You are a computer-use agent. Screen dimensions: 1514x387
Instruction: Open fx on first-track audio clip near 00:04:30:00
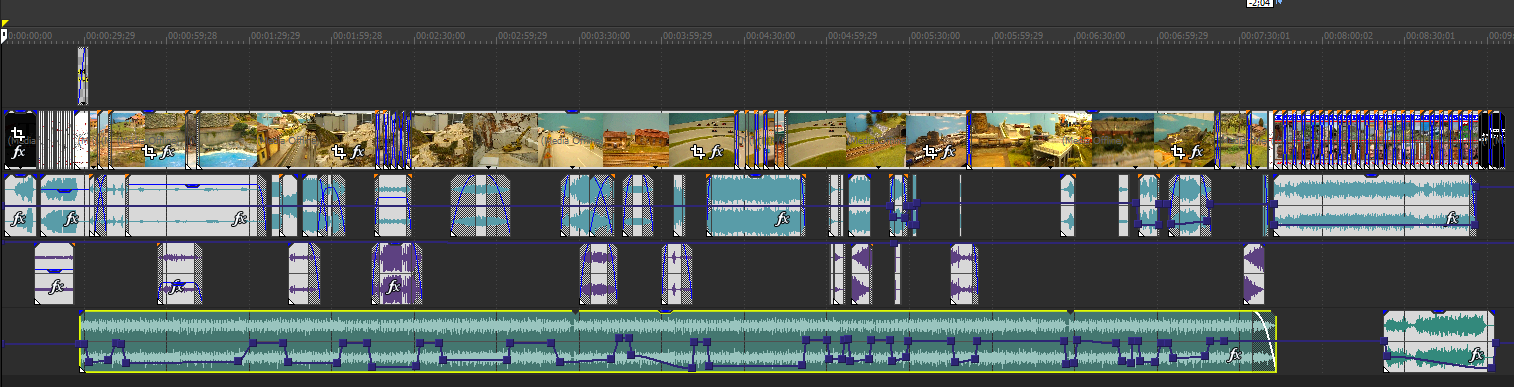783,219
